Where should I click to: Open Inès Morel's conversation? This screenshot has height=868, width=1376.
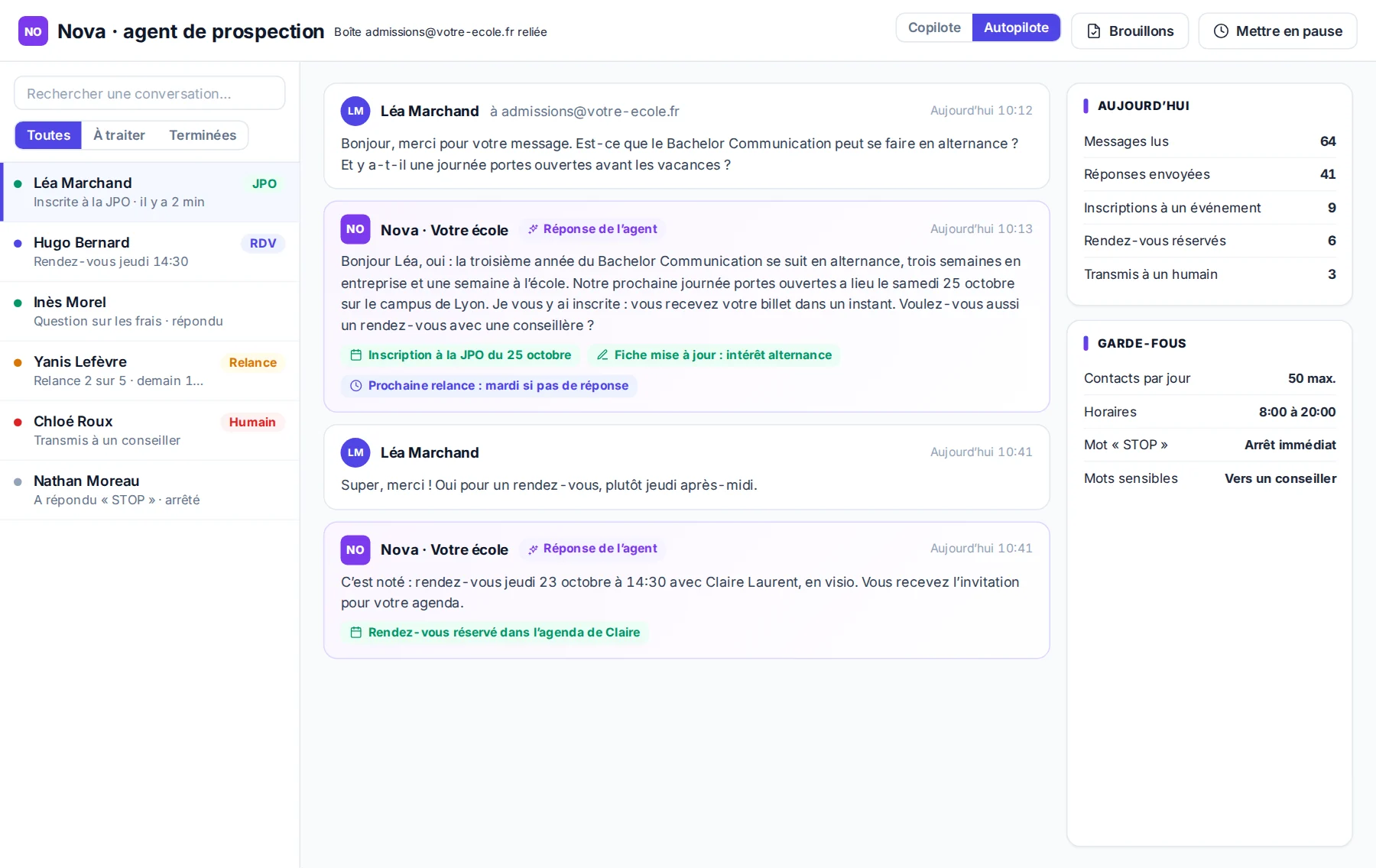click(150, 312)
